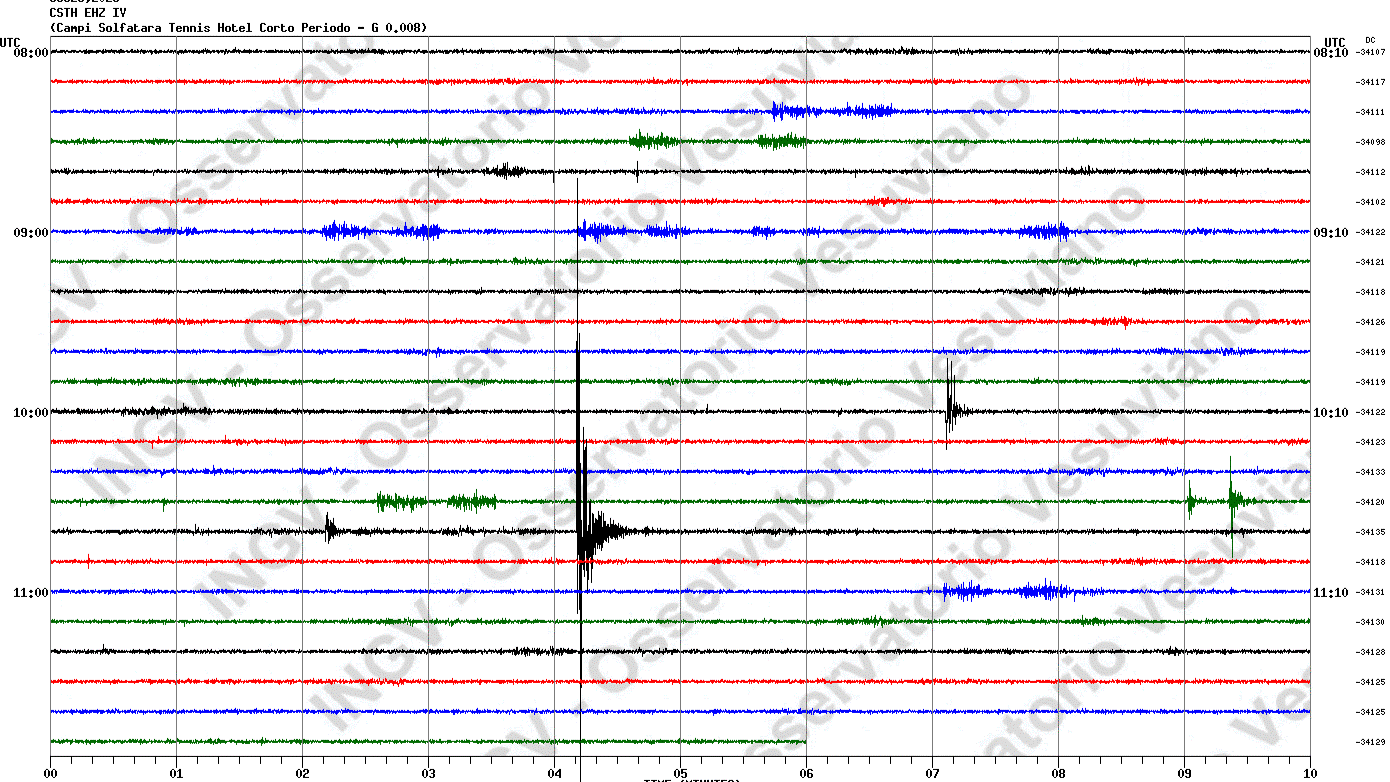Click the '10:00' row time label

(30, 412)
